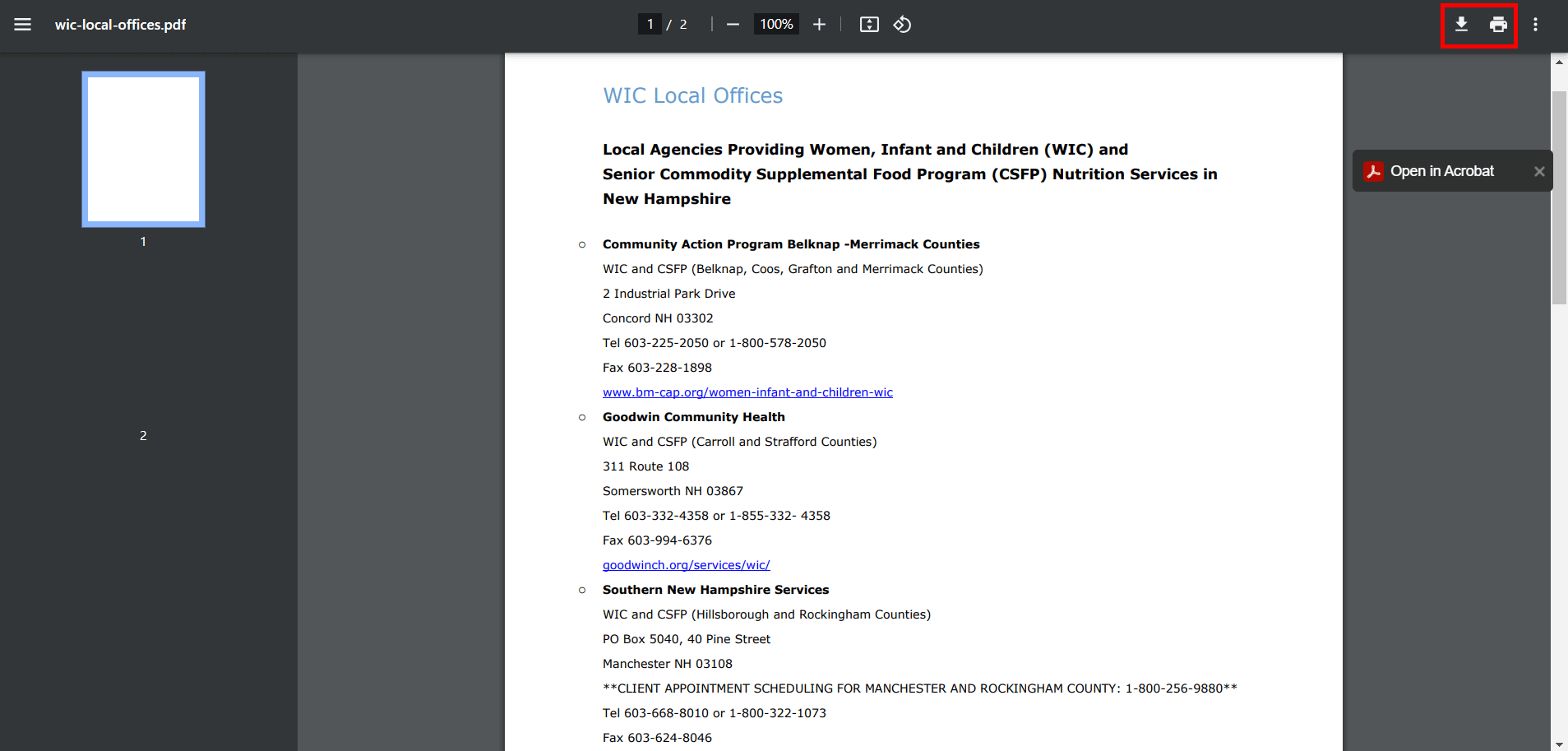This screenshot has height=751, width=1568.
Task: Select page 2 in thumbnail sidebar
Action: coord(143,435)
